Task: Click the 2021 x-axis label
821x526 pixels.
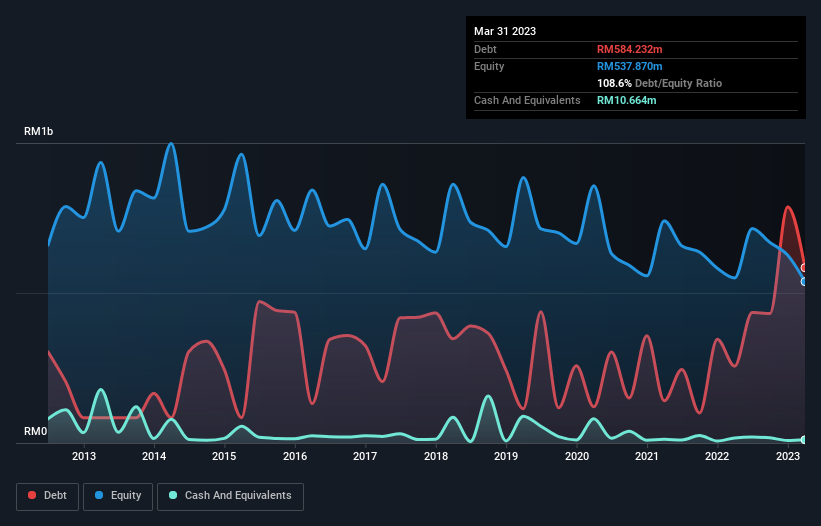Action: [647, 456]
